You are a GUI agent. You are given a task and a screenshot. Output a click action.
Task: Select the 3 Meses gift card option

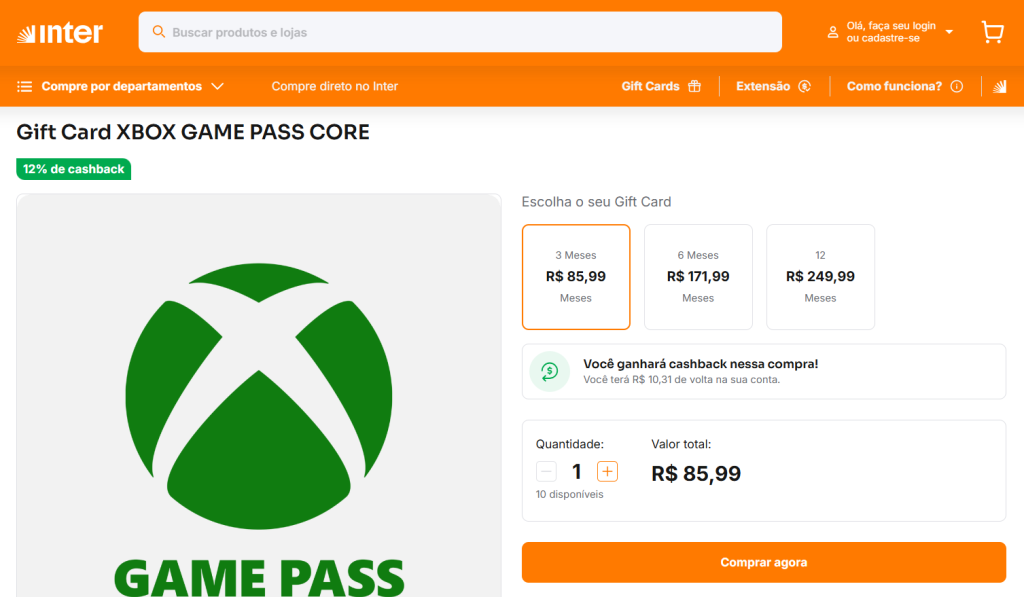(x=576, y=277)
